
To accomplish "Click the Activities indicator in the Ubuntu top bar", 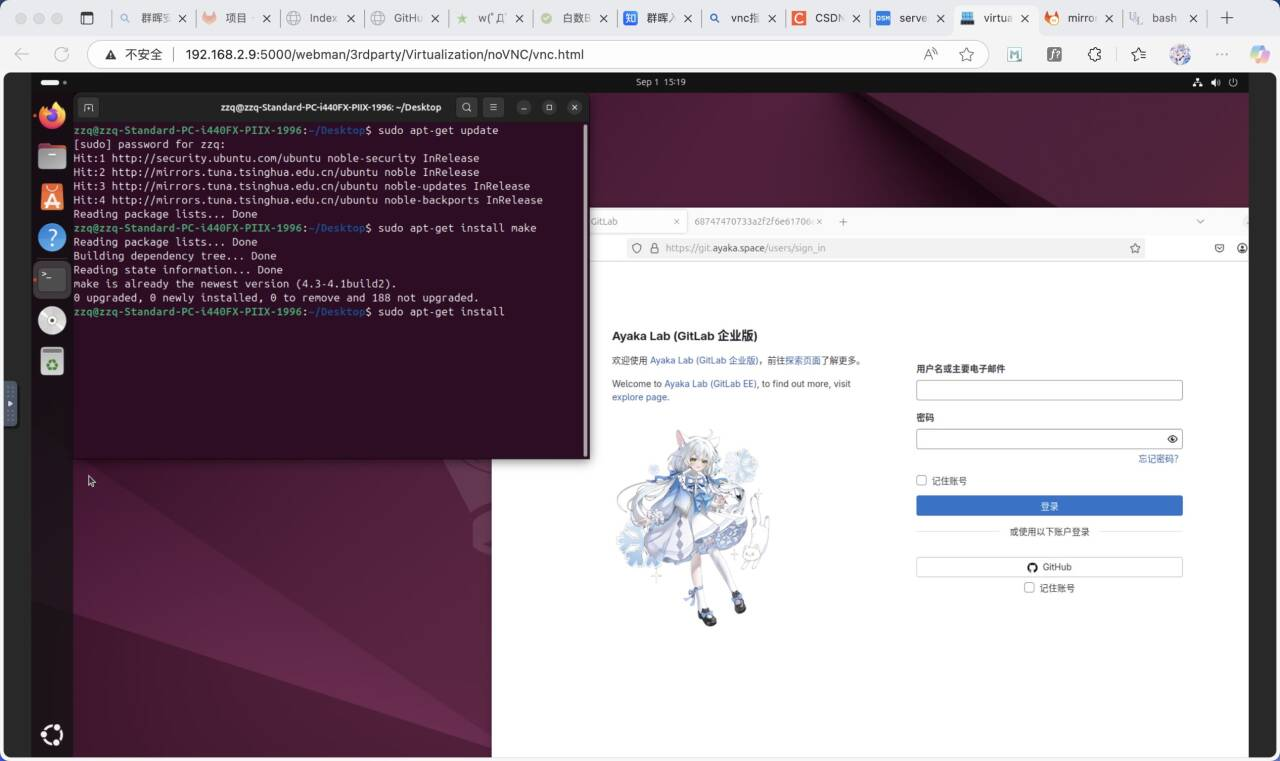I will (x=51, y=82).
